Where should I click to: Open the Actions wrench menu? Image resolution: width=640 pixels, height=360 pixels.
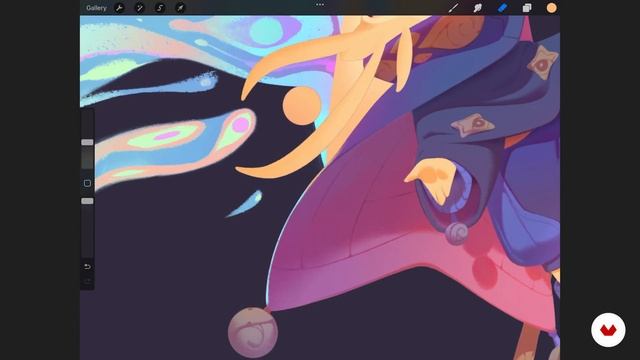(x=119, y=8)
